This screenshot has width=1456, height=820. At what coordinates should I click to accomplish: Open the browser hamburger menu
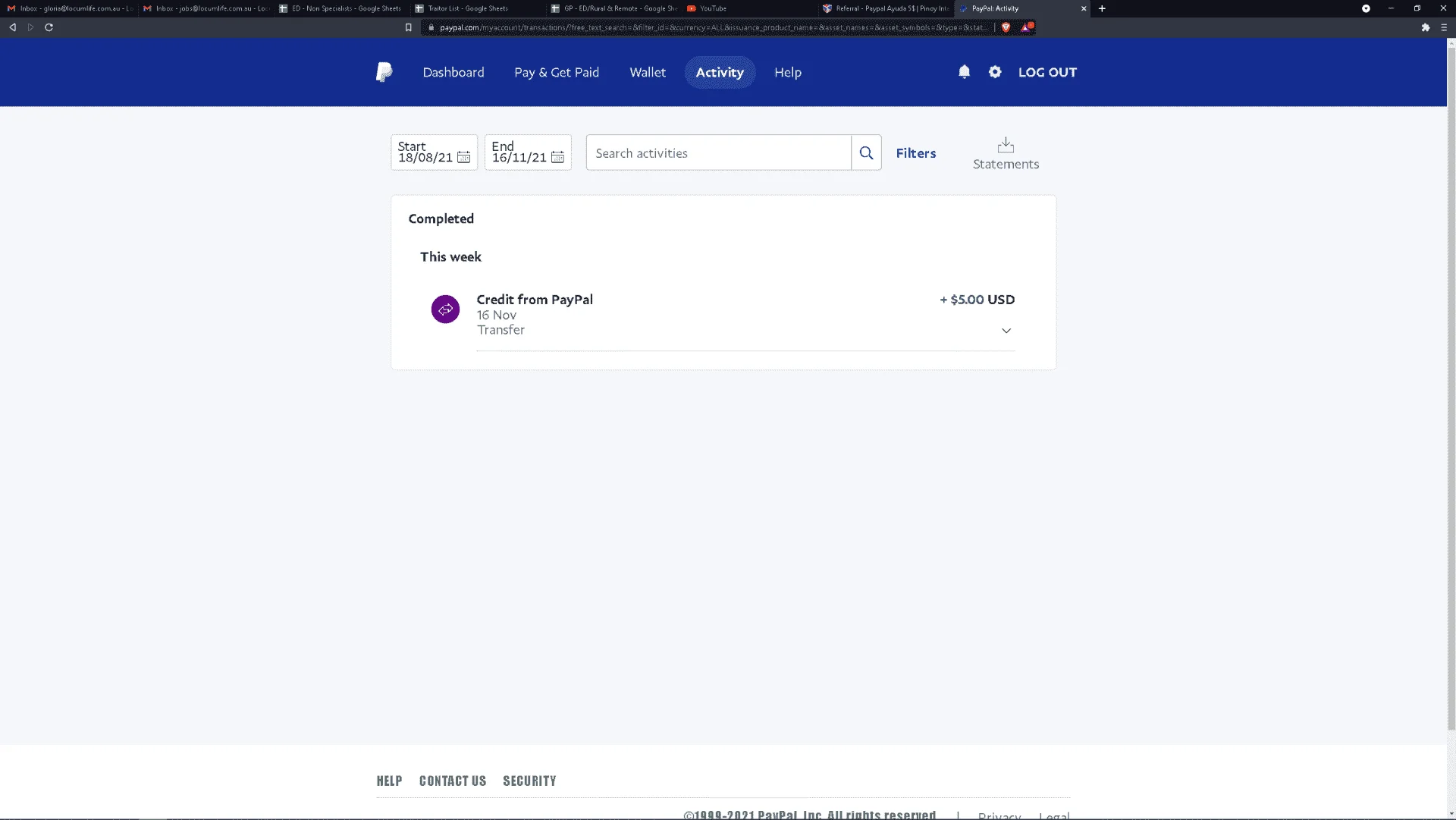1444,27
